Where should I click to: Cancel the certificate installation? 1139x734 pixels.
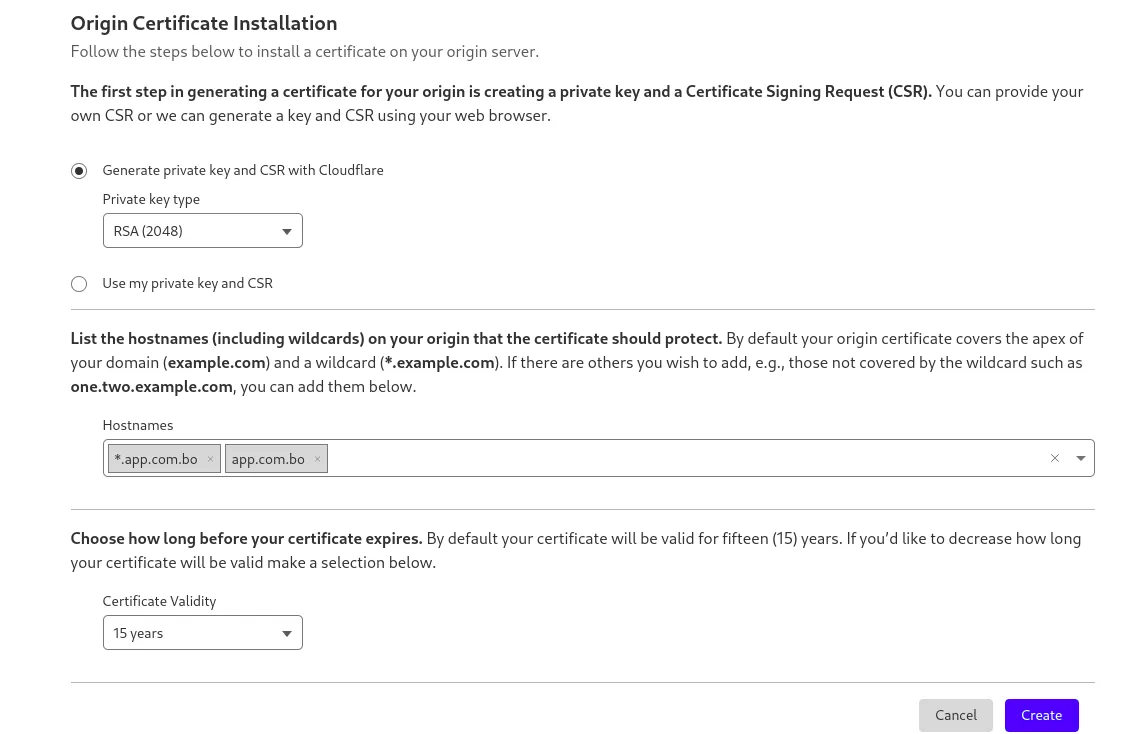coord(956,716)
